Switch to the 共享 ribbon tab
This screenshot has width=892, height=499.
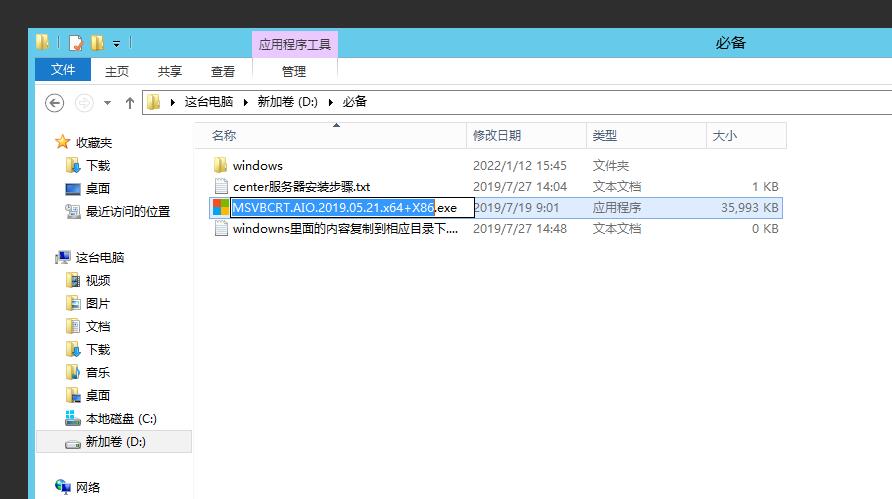[170, 71]
